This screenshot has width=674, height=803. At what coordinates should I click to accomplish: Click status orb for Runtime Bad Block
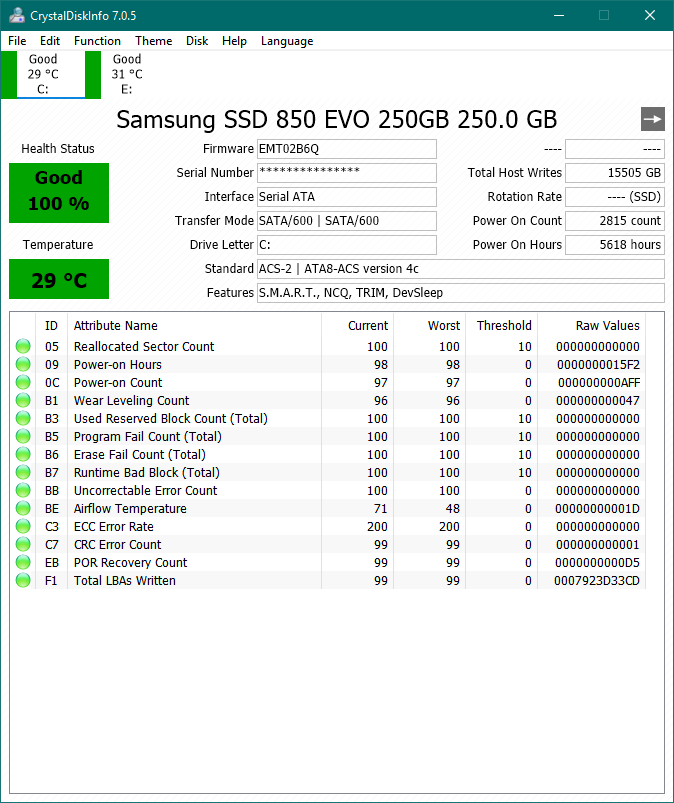tap(23, 472)
